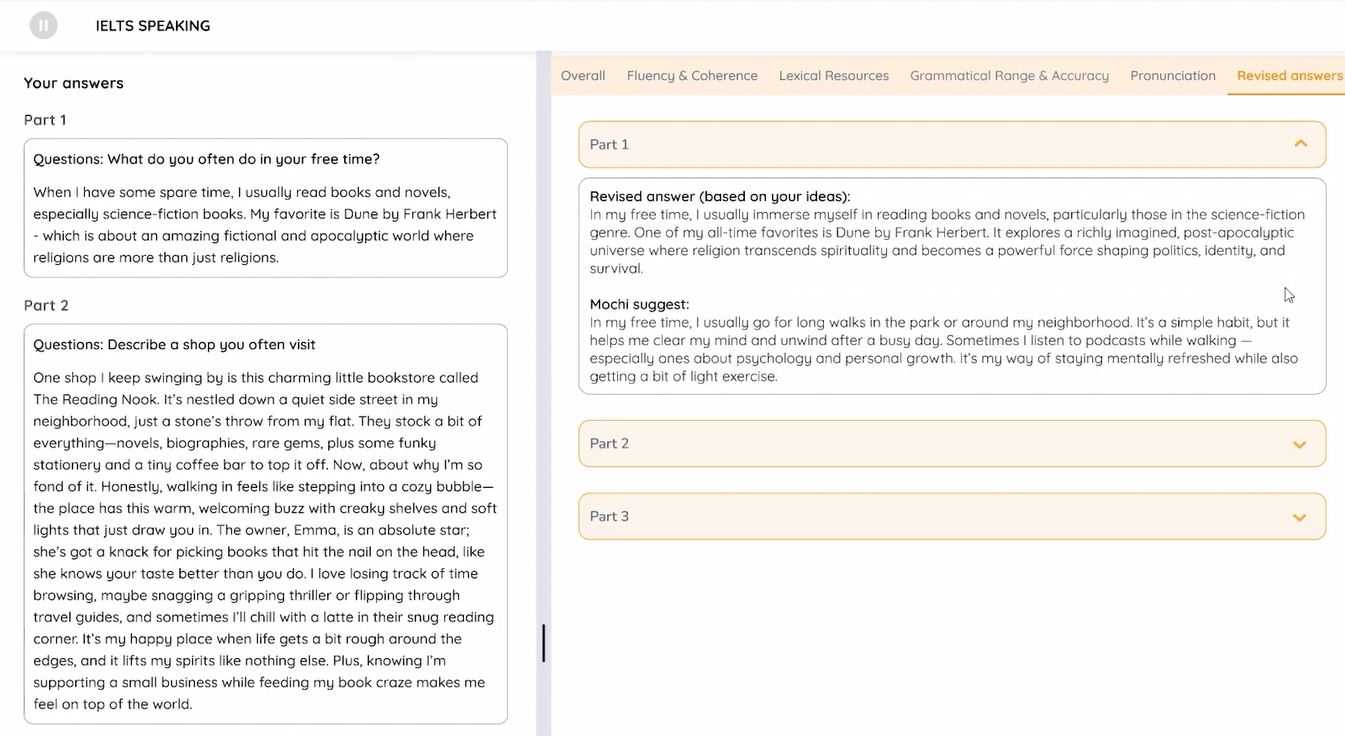Switch to Fluency & Coherence tab
Screen dimensions: 1345x736
click(692, 75)
